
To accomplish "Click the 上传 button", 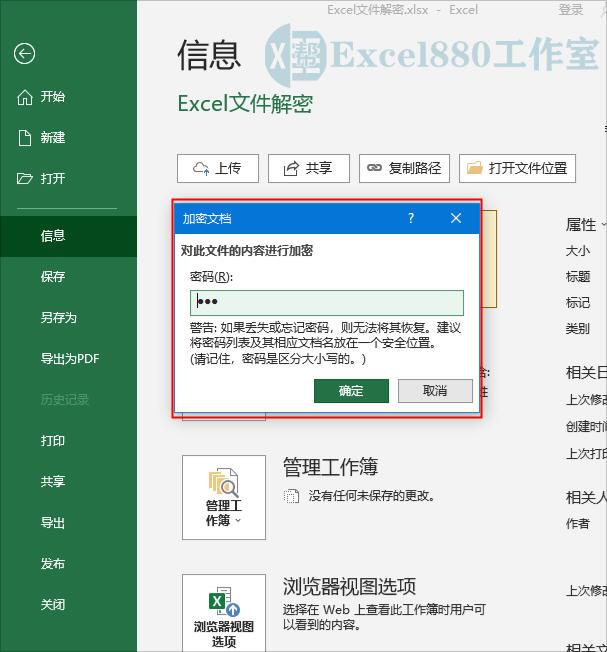I will (218, 168).
